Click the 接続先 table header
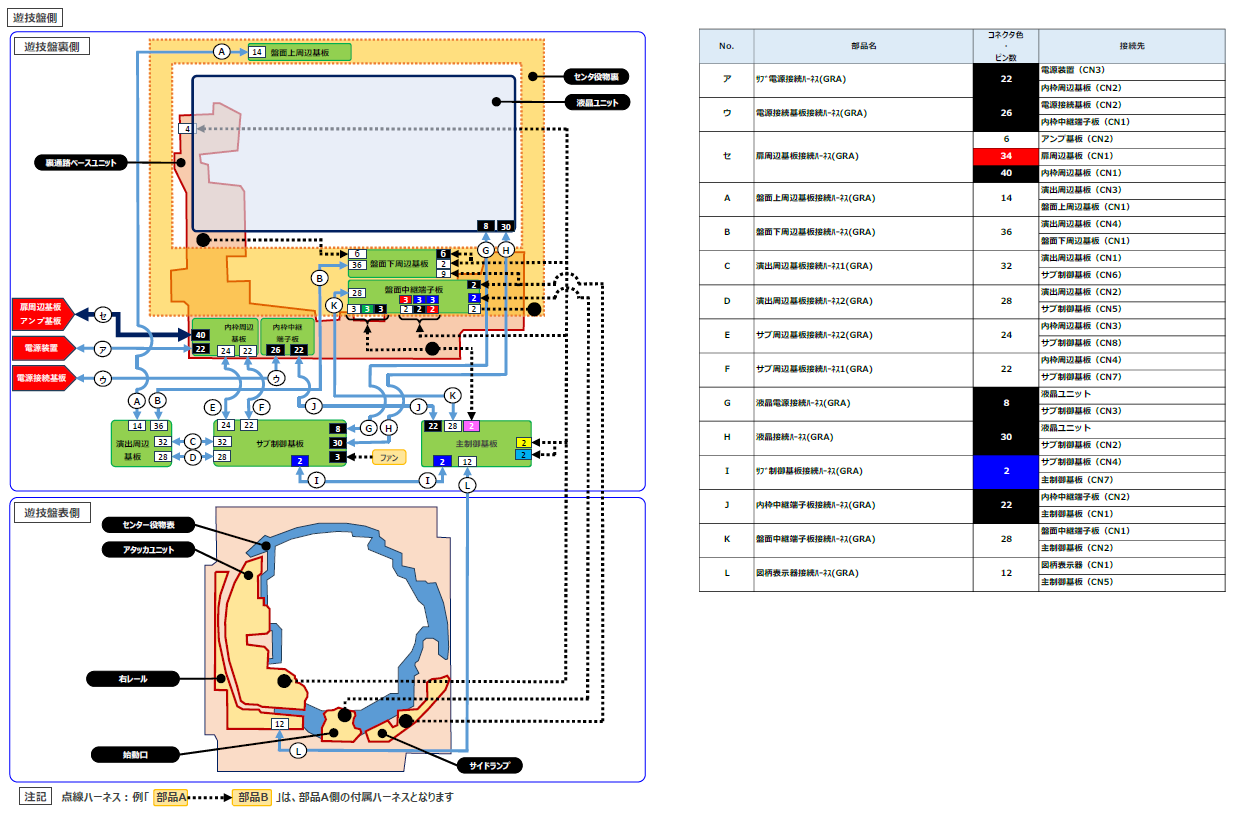Screen dimensions: 1256x813 [x=1132, y=46]
